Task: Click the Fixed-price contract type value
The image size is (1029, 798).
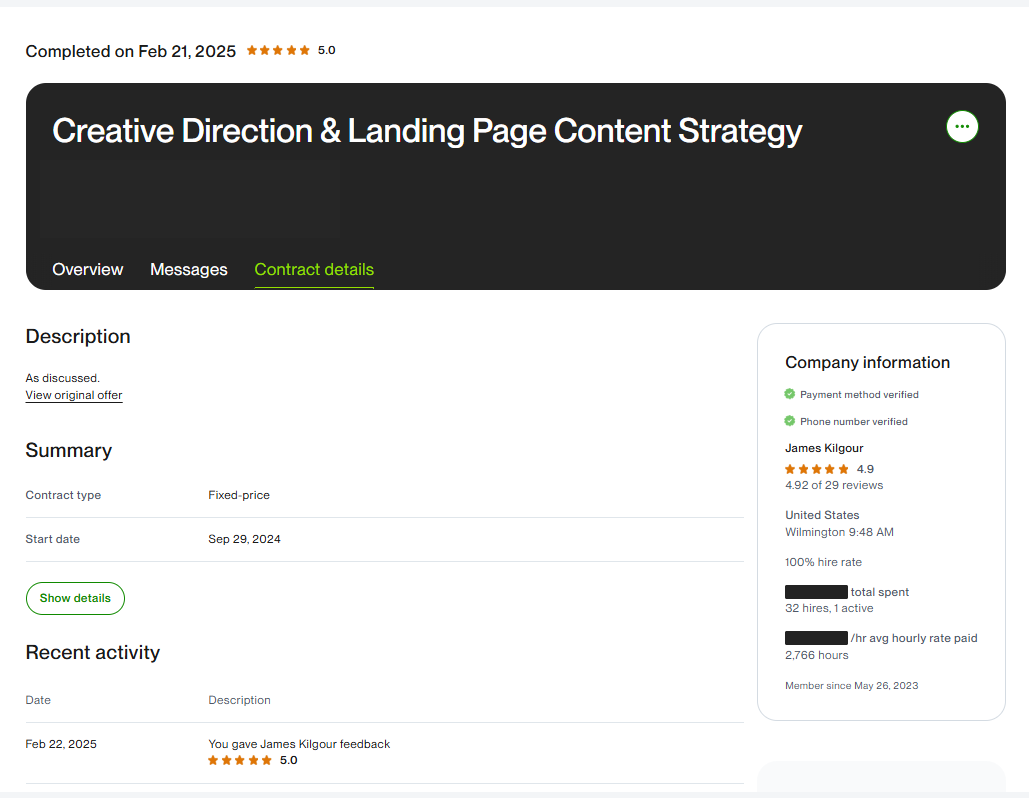Action: (239, 495)
